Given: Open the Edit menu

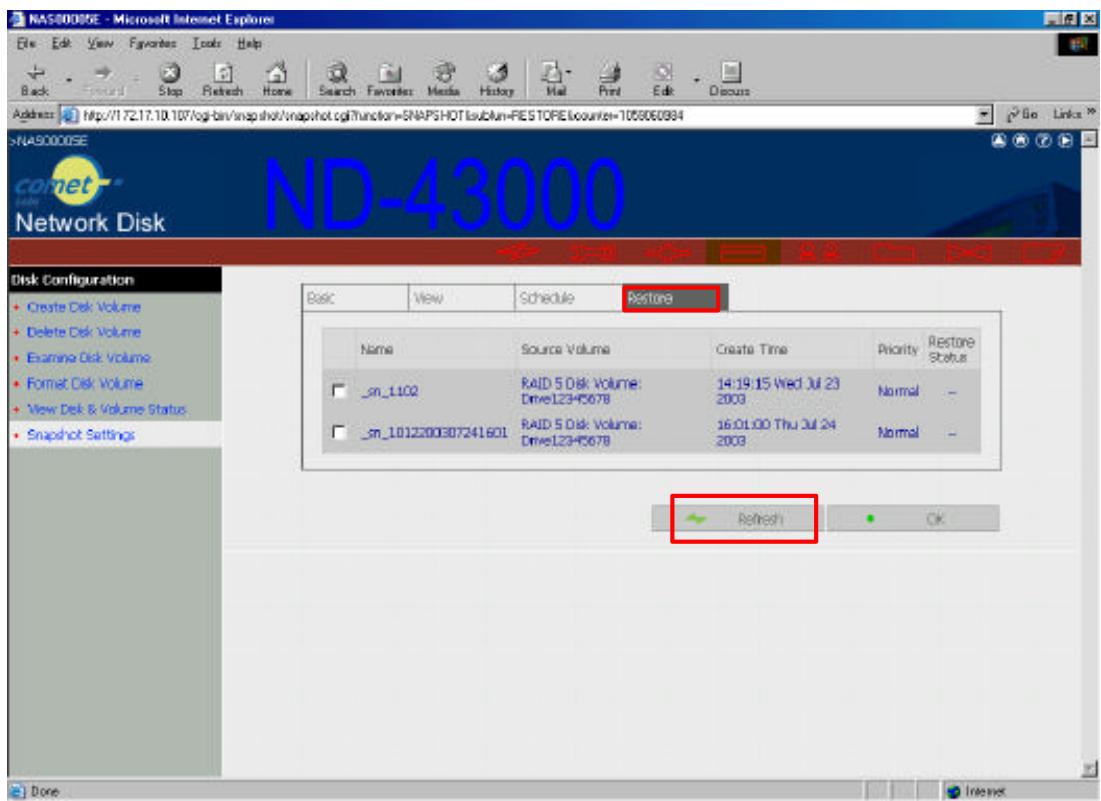Looking at the screenshot, I should coord(61,44).
